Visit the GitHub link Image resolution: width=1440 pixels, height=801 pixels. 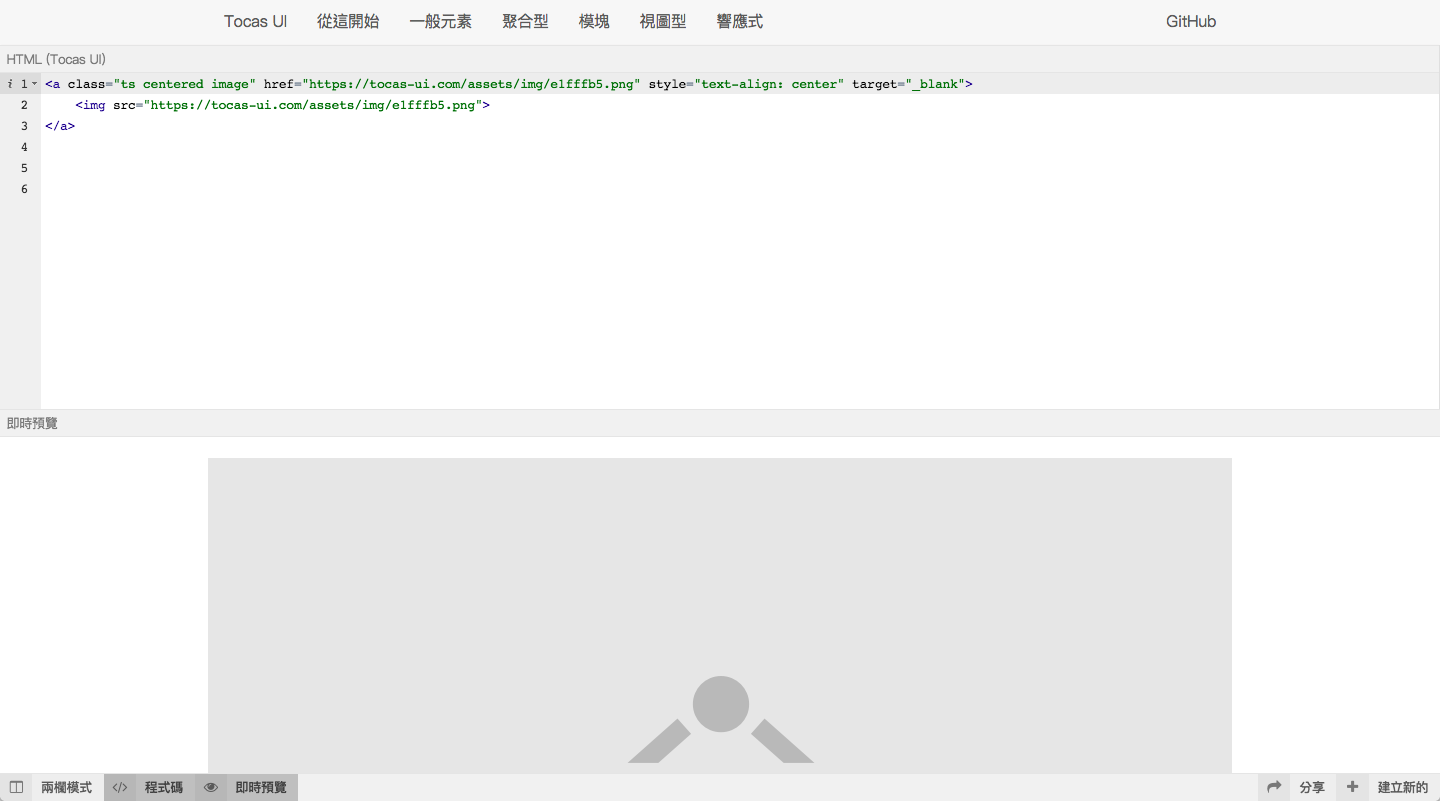coord(1191,21)
